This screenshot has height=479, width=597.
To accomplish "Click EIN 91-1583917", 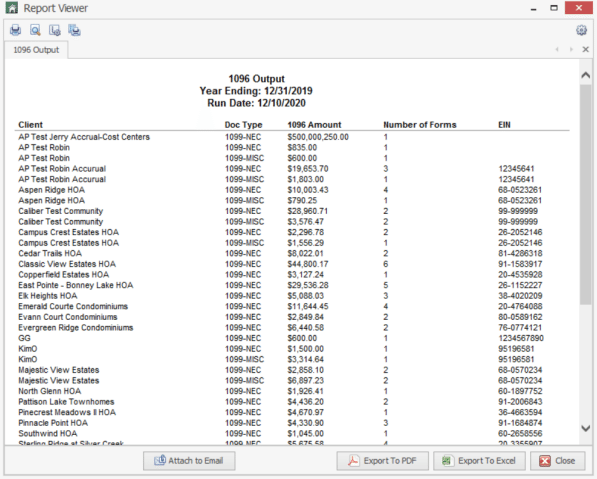I will (x=520, y=264).
